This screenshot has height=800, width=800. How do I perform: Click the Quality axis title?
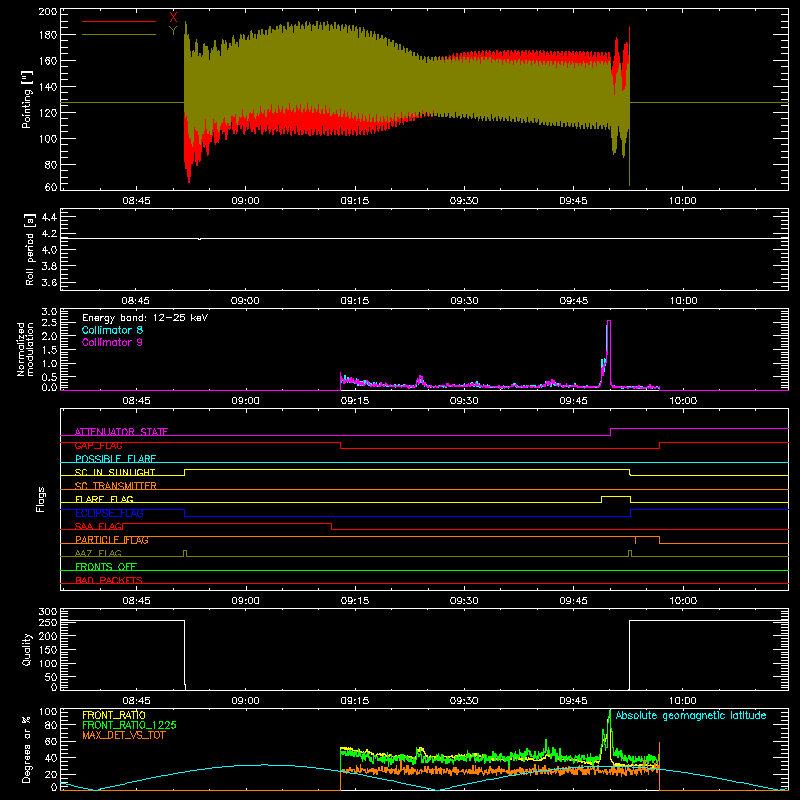27,649
